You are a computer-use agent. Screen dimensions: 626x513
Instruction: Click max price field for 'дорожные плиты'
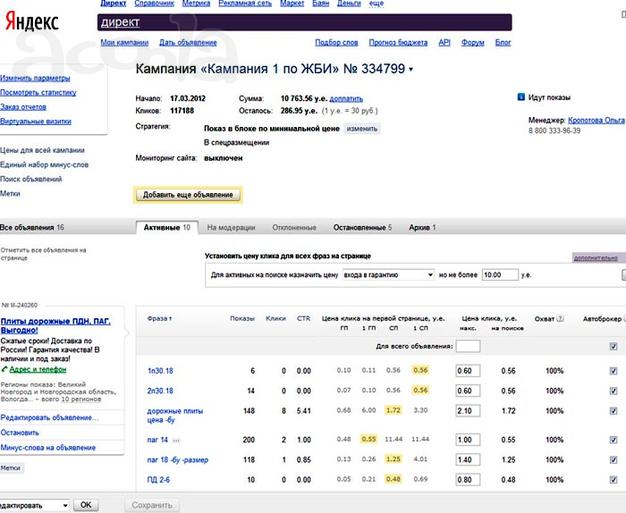(x=468, y=411)
